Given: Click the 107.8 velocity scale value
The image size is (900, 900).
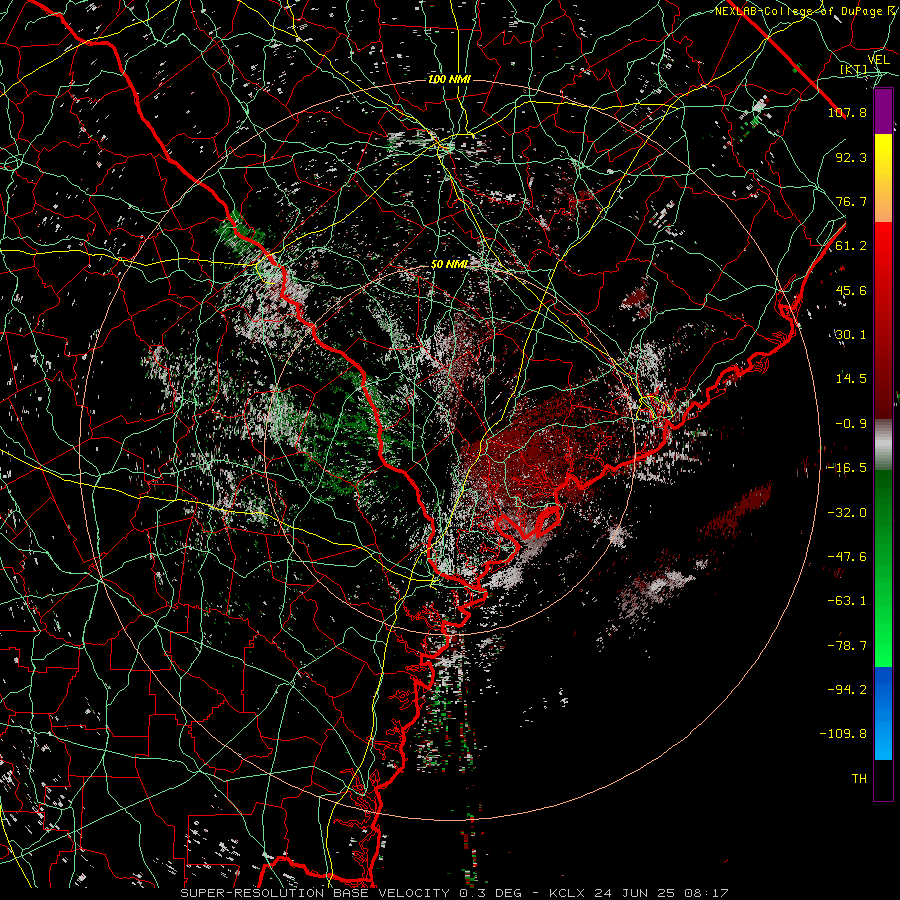Looking at the screenshot, I should 847,112.
